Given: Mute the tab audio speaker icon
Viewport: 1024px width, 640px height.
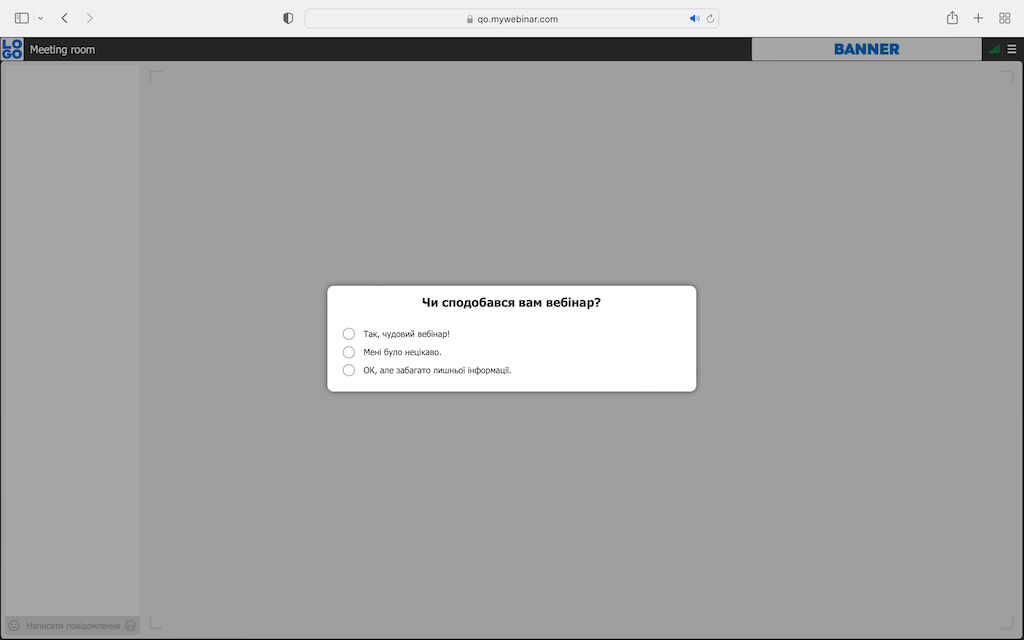Looking at the screenshot, I should click(x=695, y=18).
